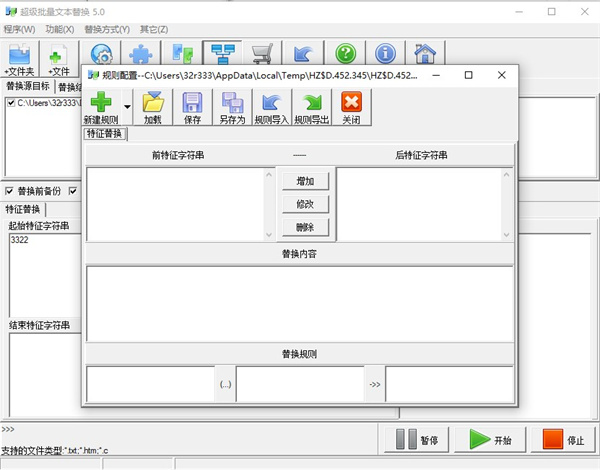Click the red 关闭 (Close) icon
This screenshot has height=470, width=600.
(351, 102)
